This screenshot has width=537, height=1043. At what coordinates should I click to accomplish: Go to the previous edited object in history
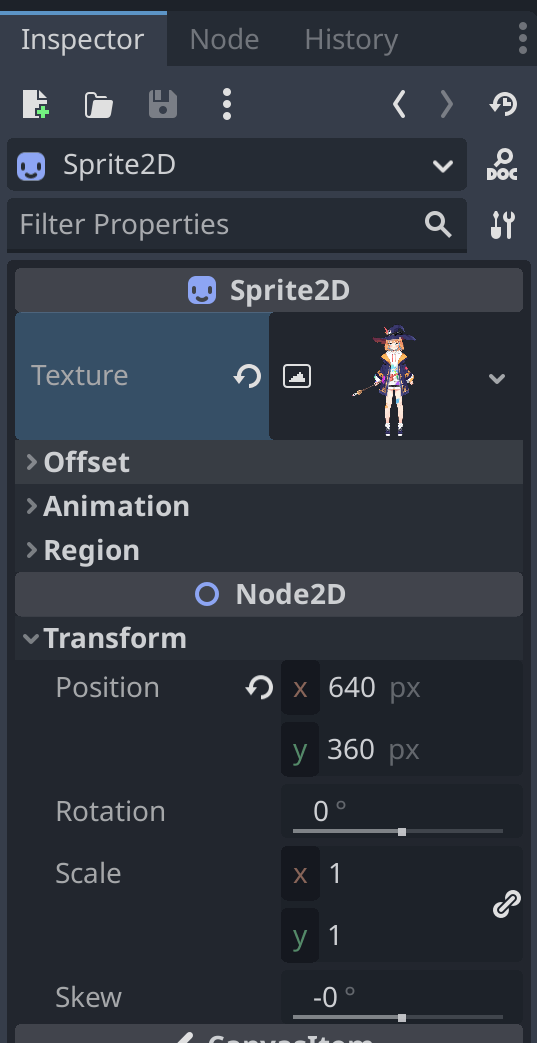coord(399,104)
